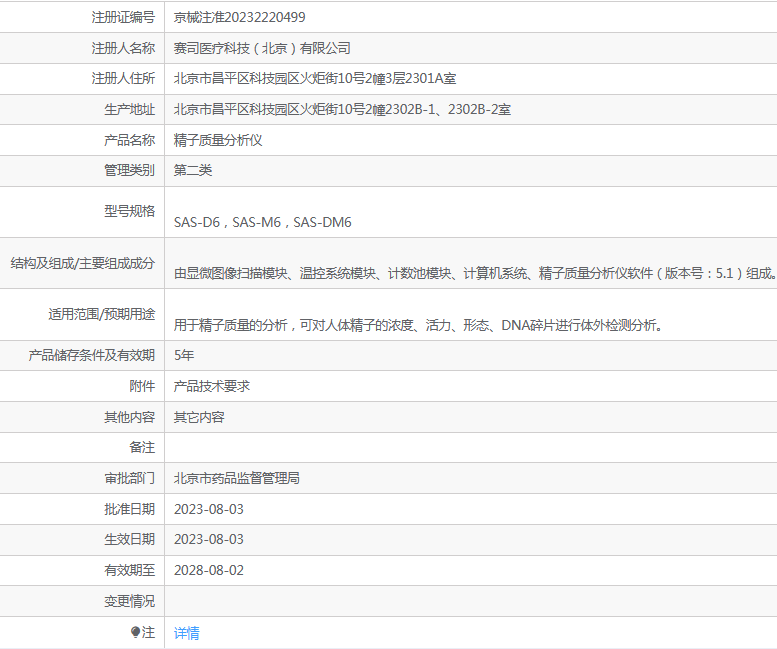Click the 结构及组成/主要组成成分 label
The image size is (777, 649).
pos(83,263)
